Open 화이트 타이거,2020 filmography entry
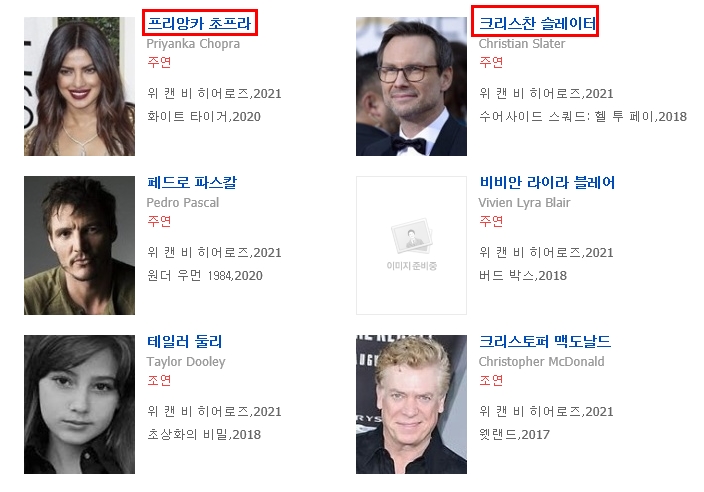The image size is (704, 492). coord(204,117)
